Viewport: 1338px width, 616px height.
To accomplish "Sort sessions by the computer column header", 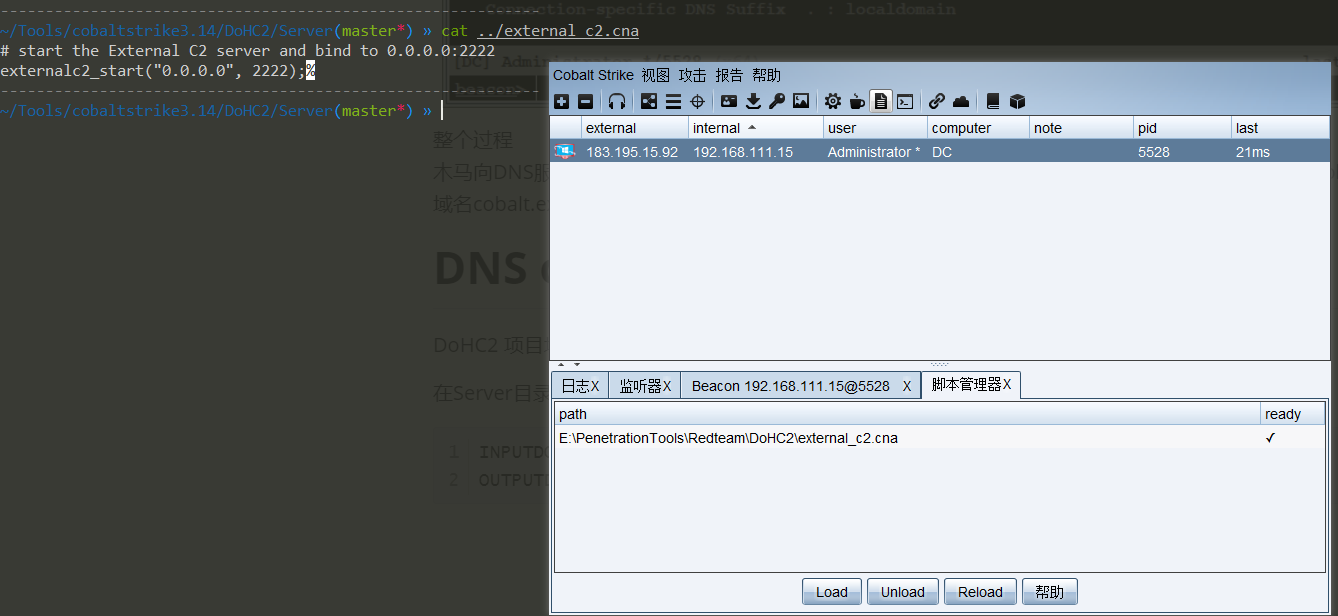I will click(x=978, y=128).
